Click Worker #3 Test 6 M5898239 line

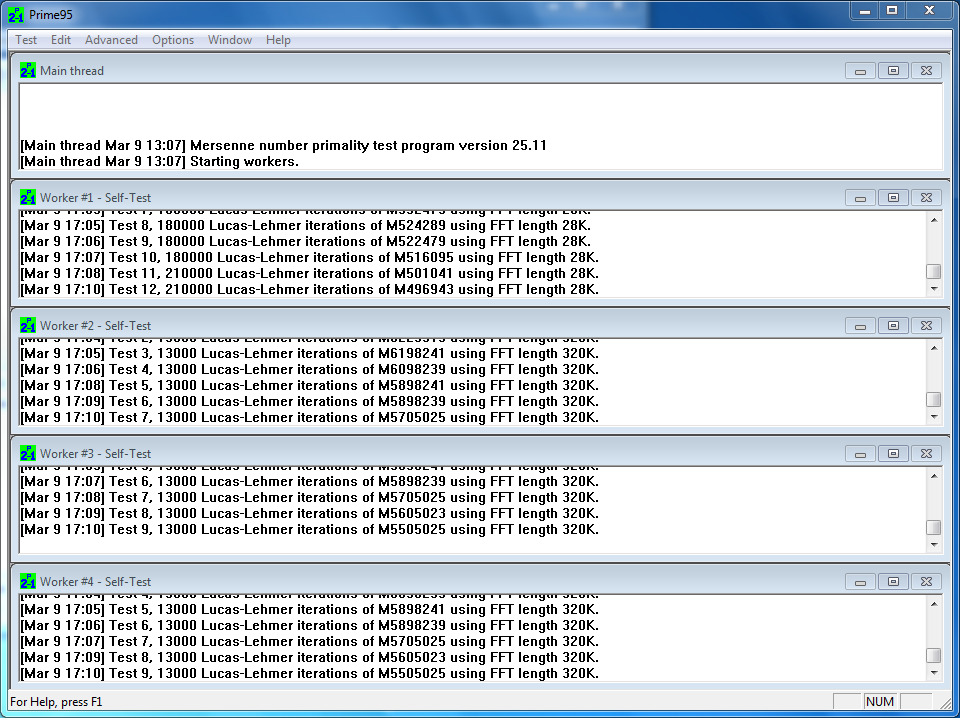[309, 481]
